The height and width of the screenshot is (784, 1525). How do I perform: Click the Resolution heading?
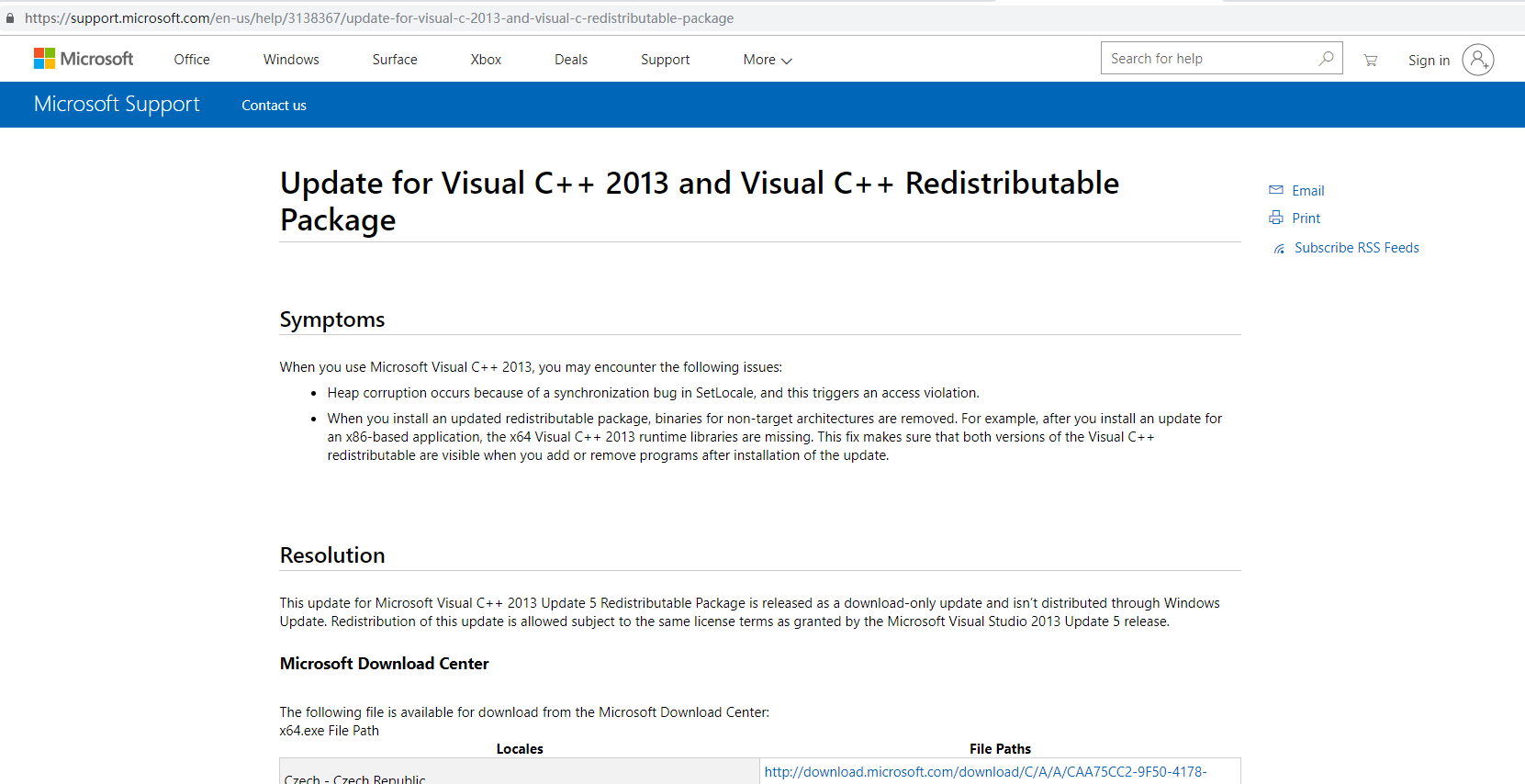point(332,555)
